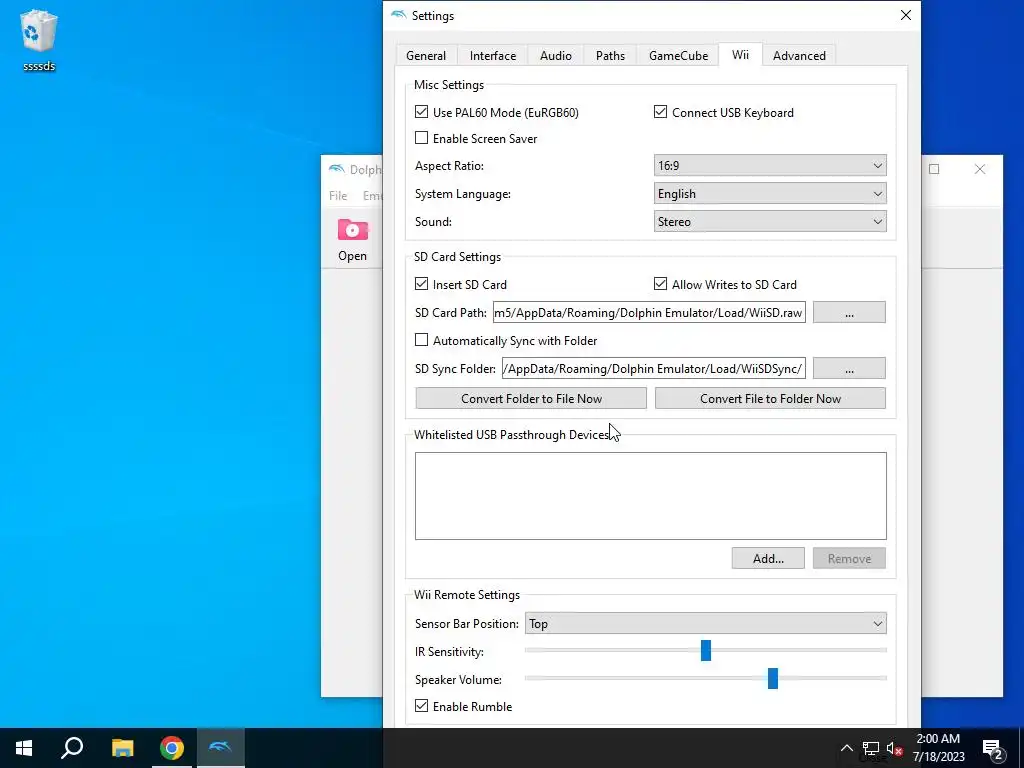Image resolution: width=1024 pixels, height=768 pixels.
Task: Open the File menu in Dolphin window
Action: click(x=338, y=195)
